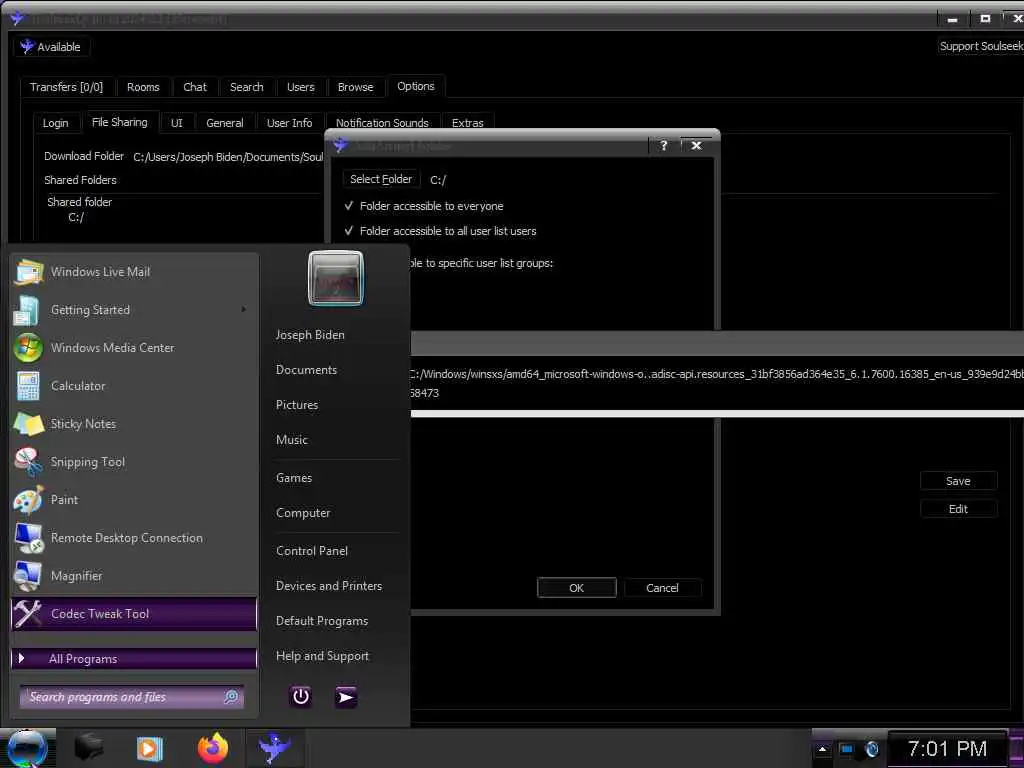1024x768 pixels.
Task: Open Sticky Notes icon
Action: [28, 424]
